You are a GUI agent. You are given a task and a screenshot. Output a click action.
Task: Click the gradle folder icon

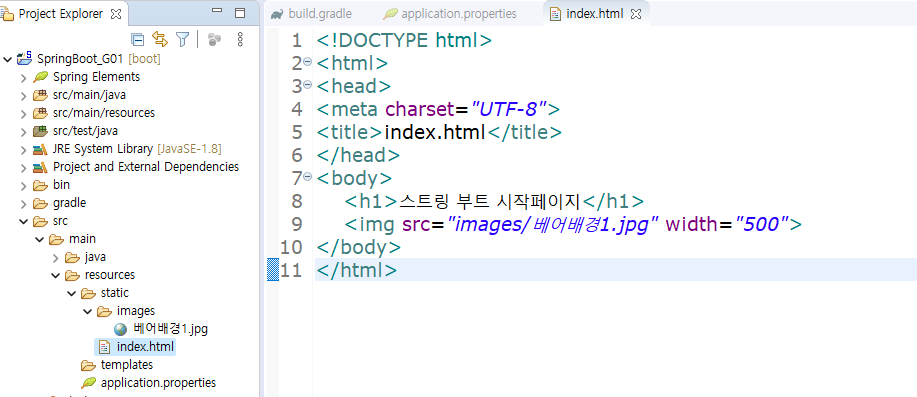point(40,203)
